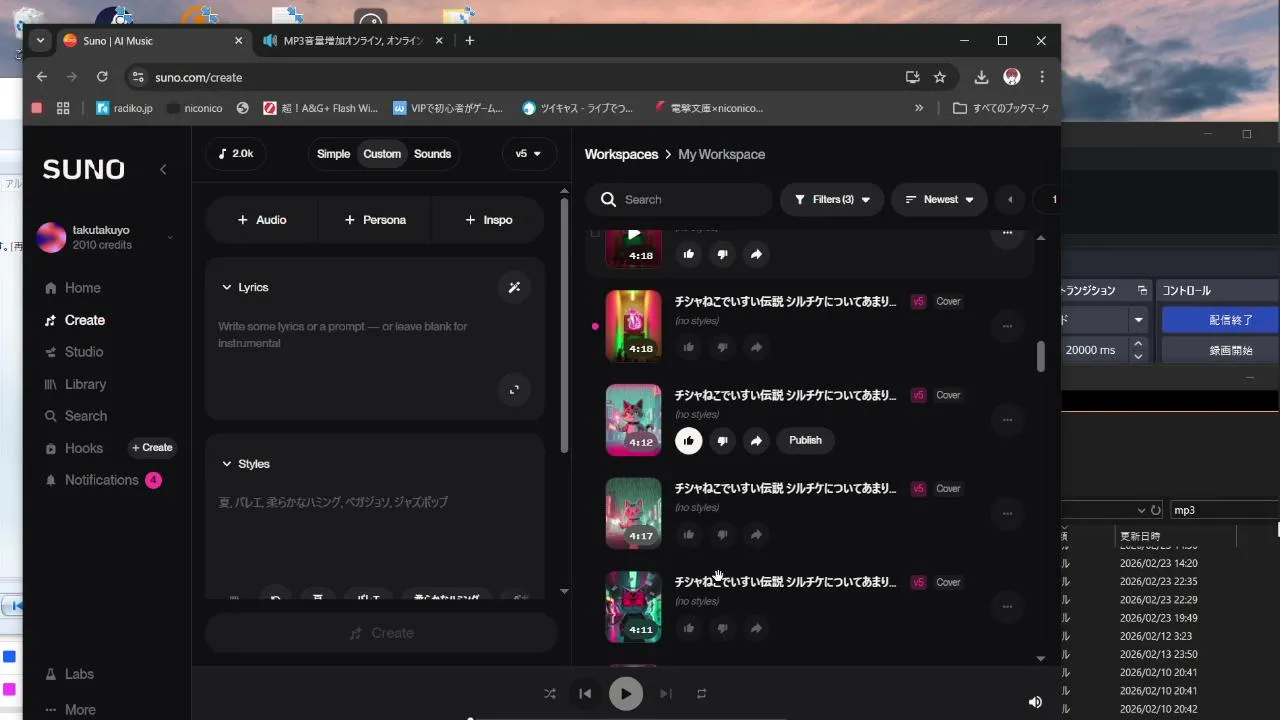Like the song with the 4:12 thumbnail
The height and width of the screenshot is (720, 1280).
pos(688,440)
